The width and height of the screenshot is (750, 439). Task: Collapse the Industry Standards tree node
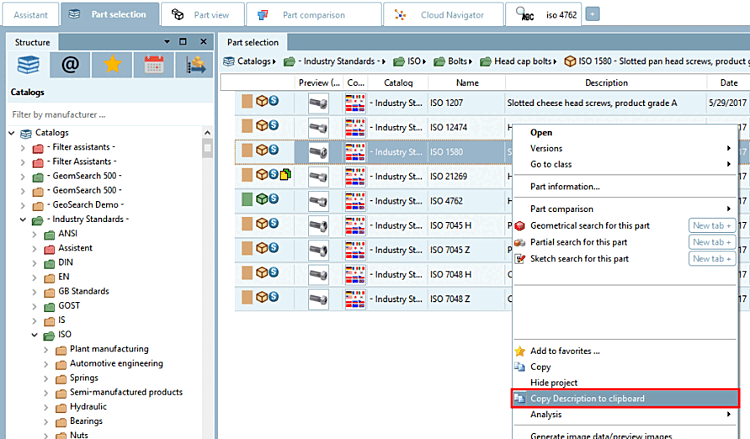23,220
